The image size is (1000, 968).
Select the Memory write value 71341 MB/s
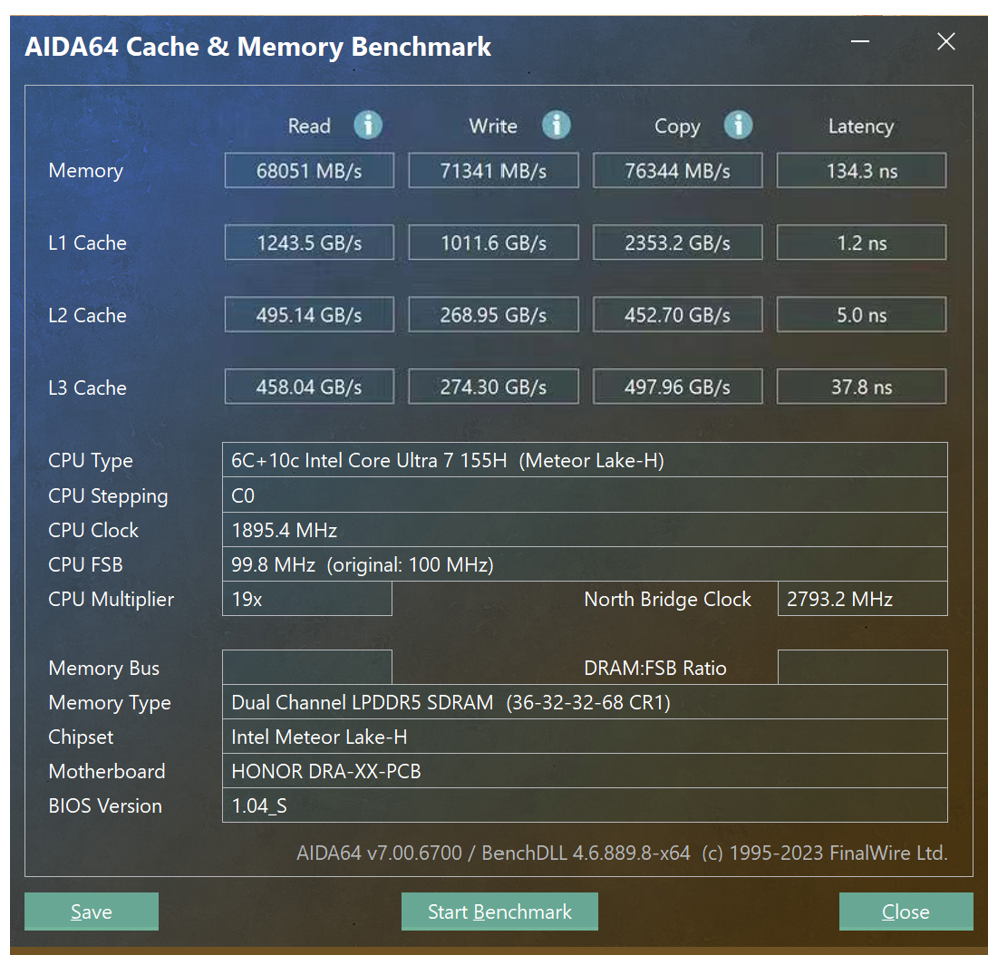click(x=494, y=170)
